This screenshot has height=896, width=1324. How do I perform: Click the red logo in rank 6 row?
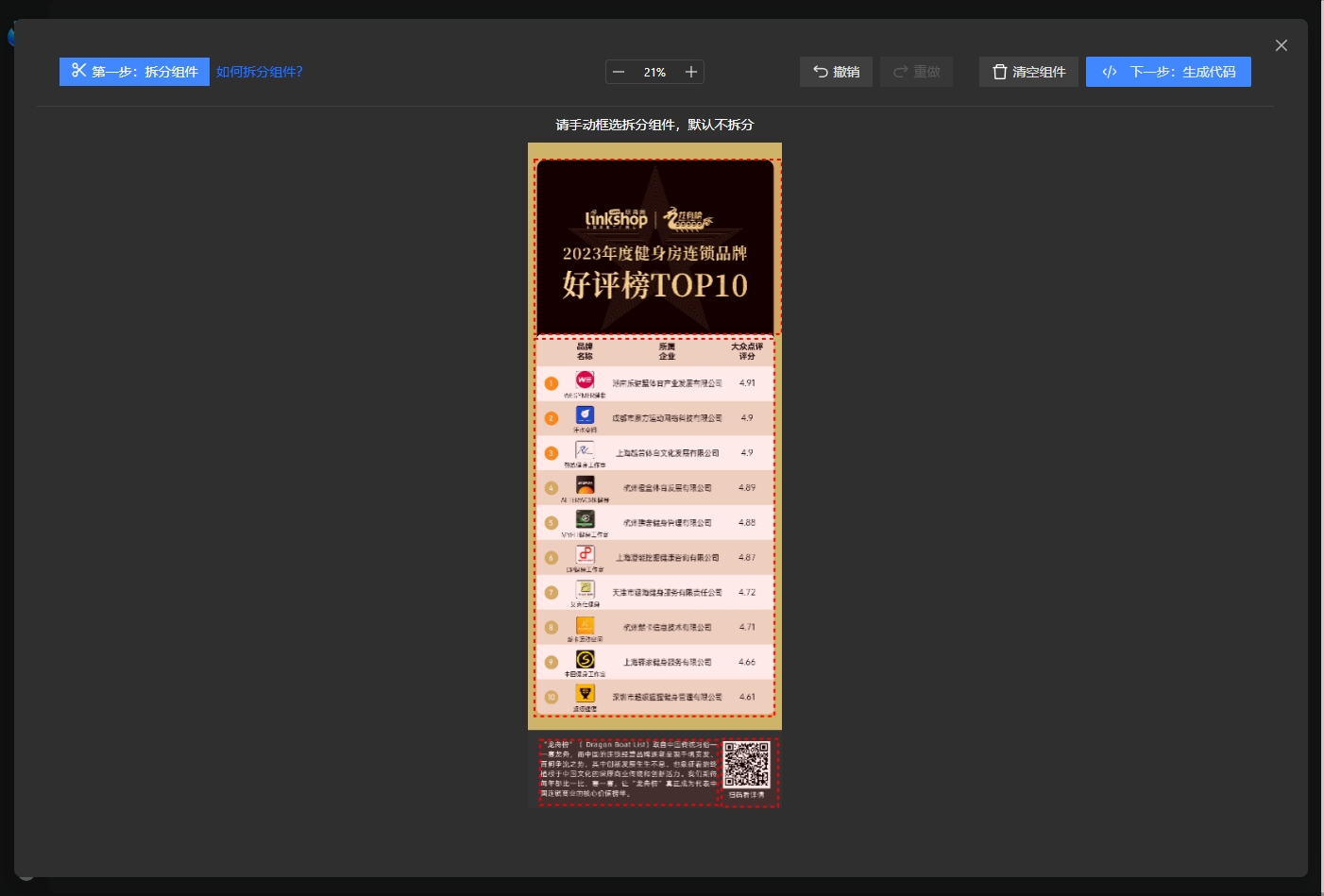coord(586,554)
